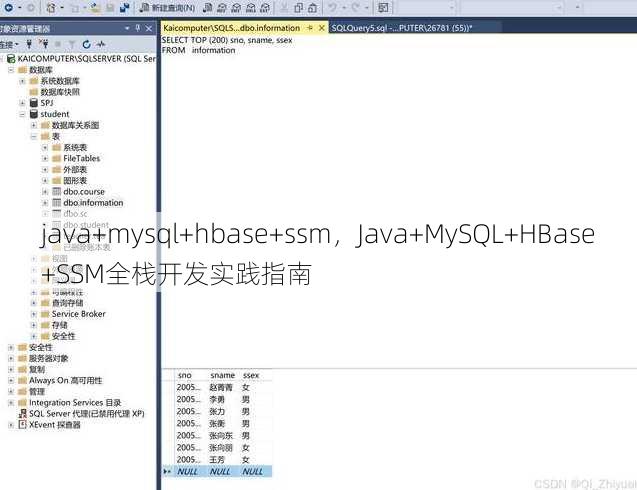
Task: Click the refresh icon in Object Explorer toolbar
Action: tap(86, 44)
